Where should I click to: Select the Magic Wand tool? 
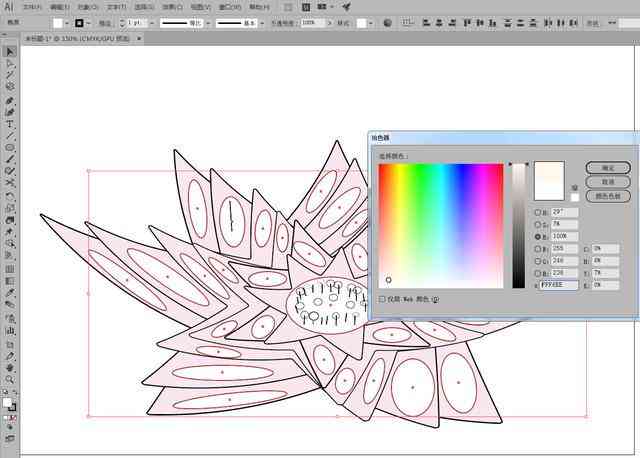pos(10,75)
